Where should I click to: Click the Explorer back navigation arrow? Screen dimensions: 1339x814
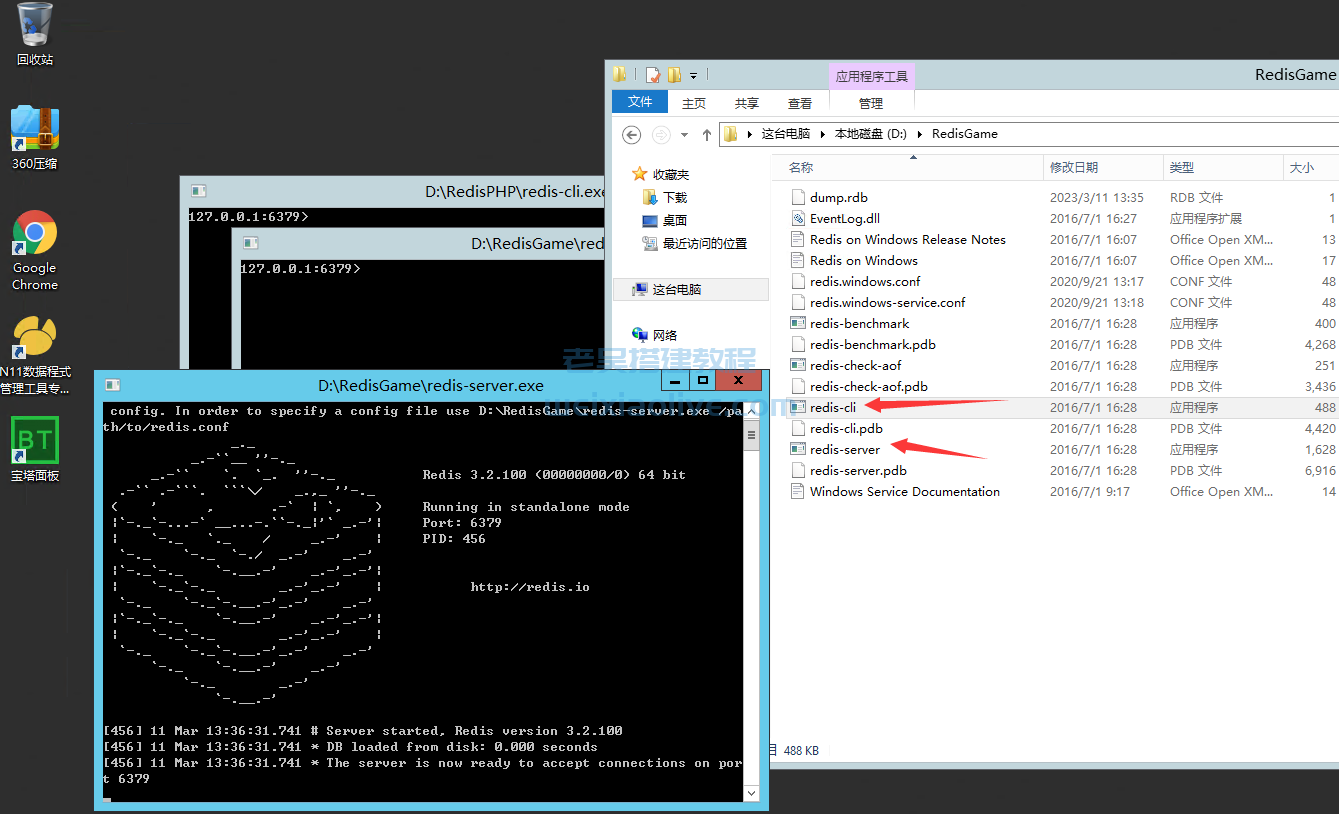[631, 134]
